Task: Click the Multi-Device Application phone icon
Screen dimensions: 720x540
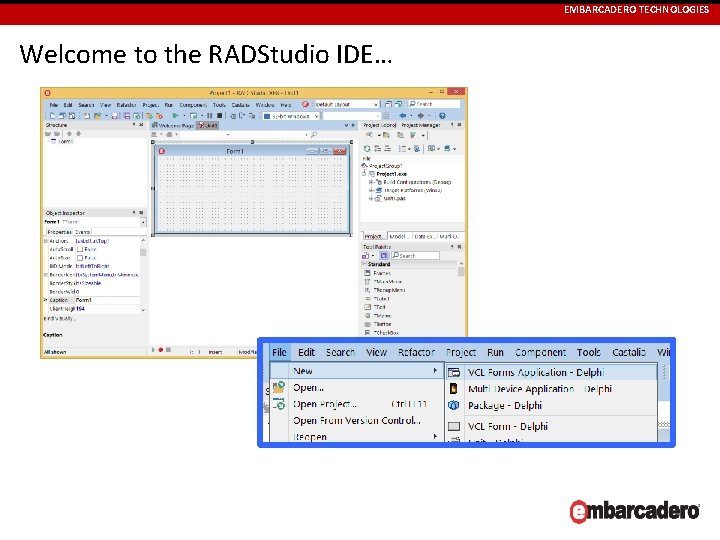Action: (454, 389)
